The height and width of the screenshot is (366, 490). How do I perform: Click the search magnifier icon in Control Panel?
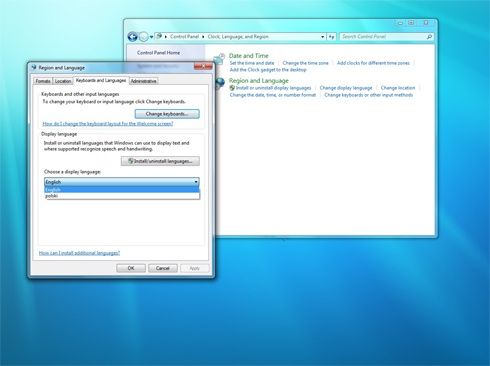click(x=429, y=37)
